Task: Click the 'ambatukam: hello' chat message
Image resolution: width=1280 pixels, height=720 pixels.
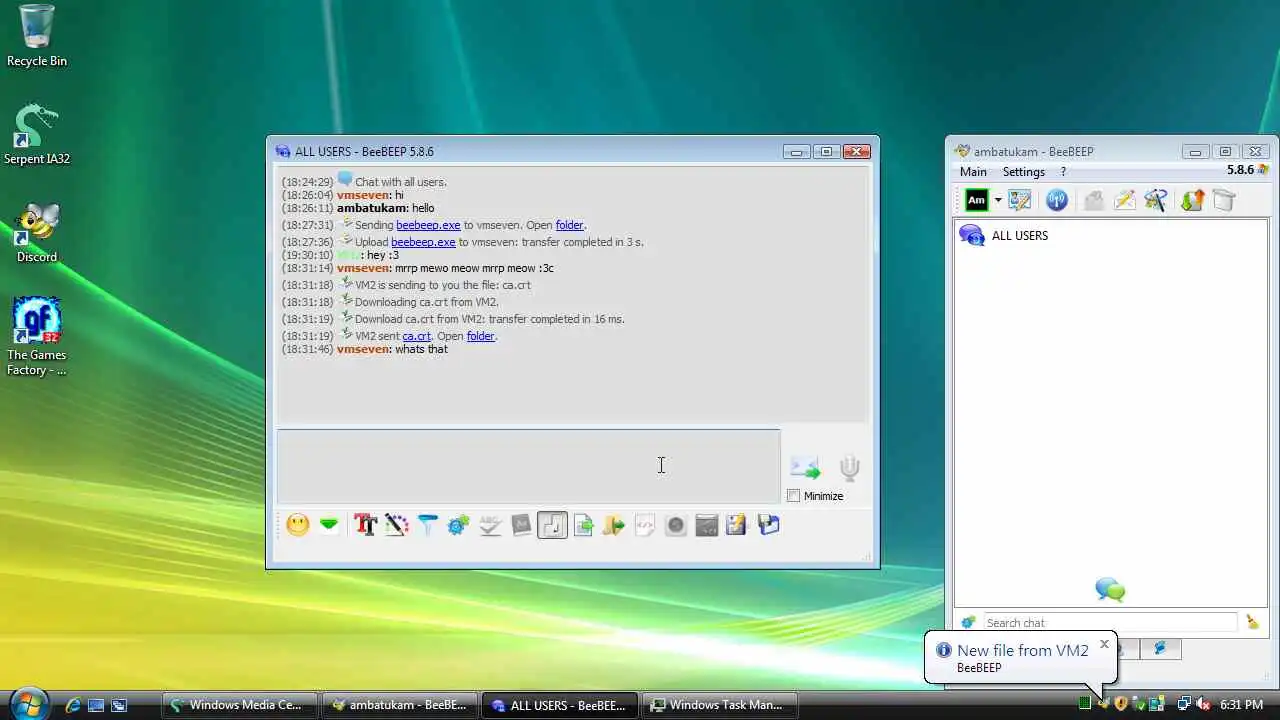Action: tap(386, 208)
